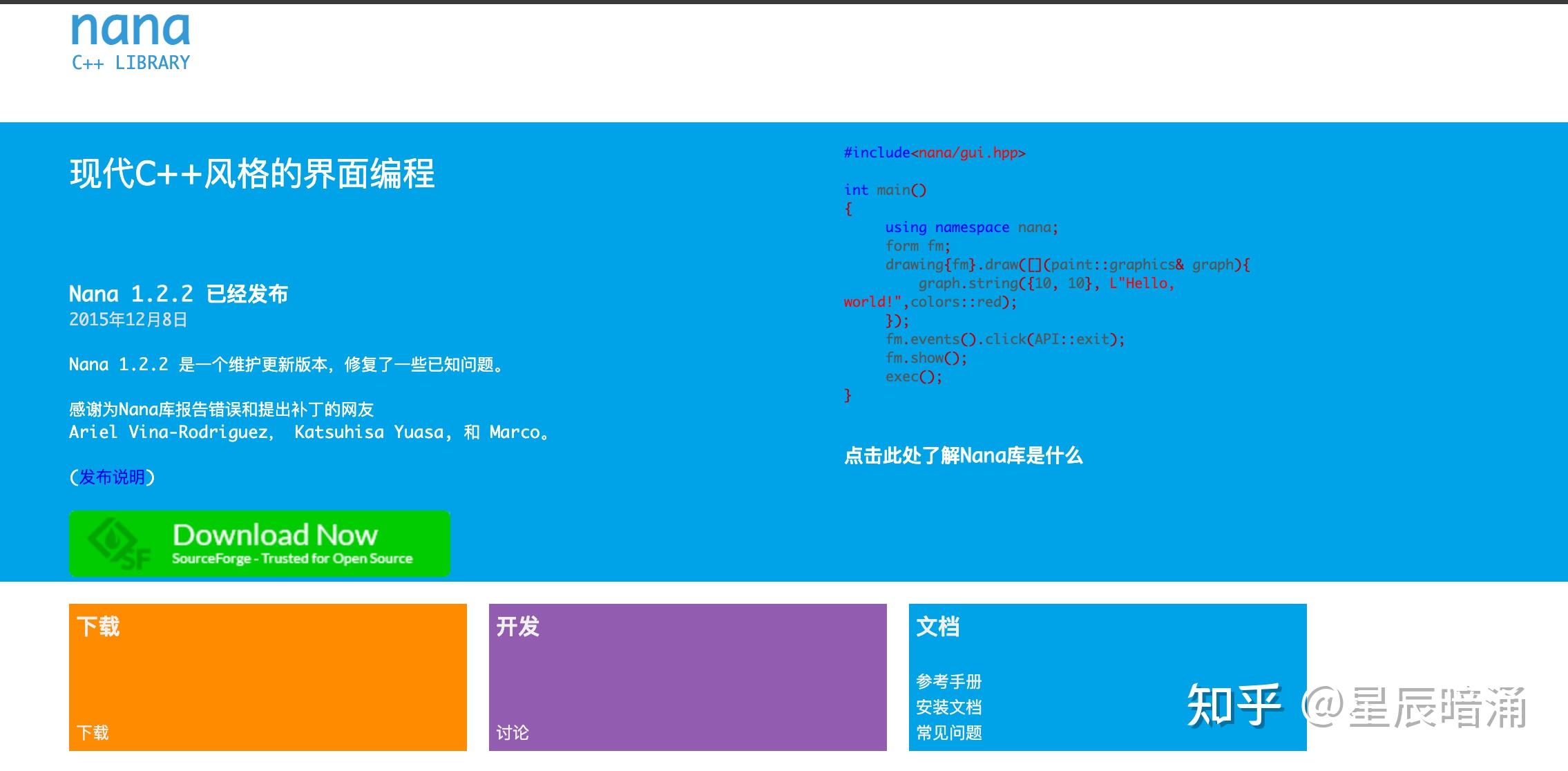Click the 文档 tile heading
1568x771 pixels.
point(939,627)
